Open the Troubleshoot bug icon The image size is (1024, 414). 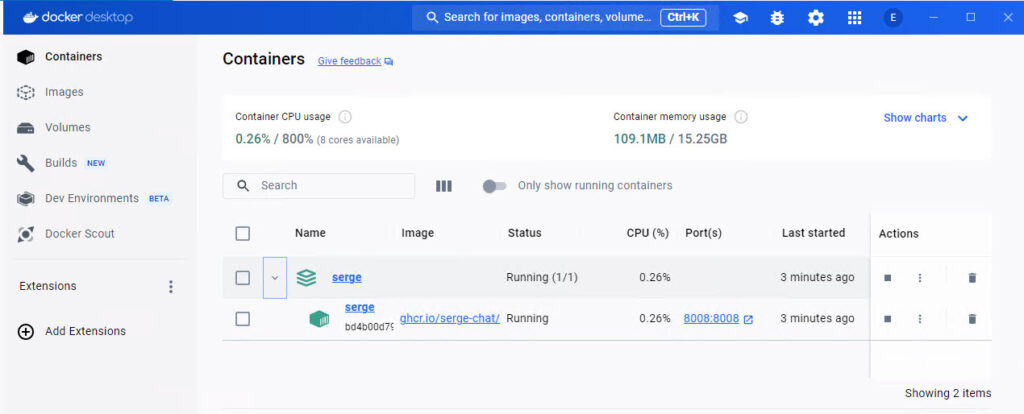click(x=777, y=18)
